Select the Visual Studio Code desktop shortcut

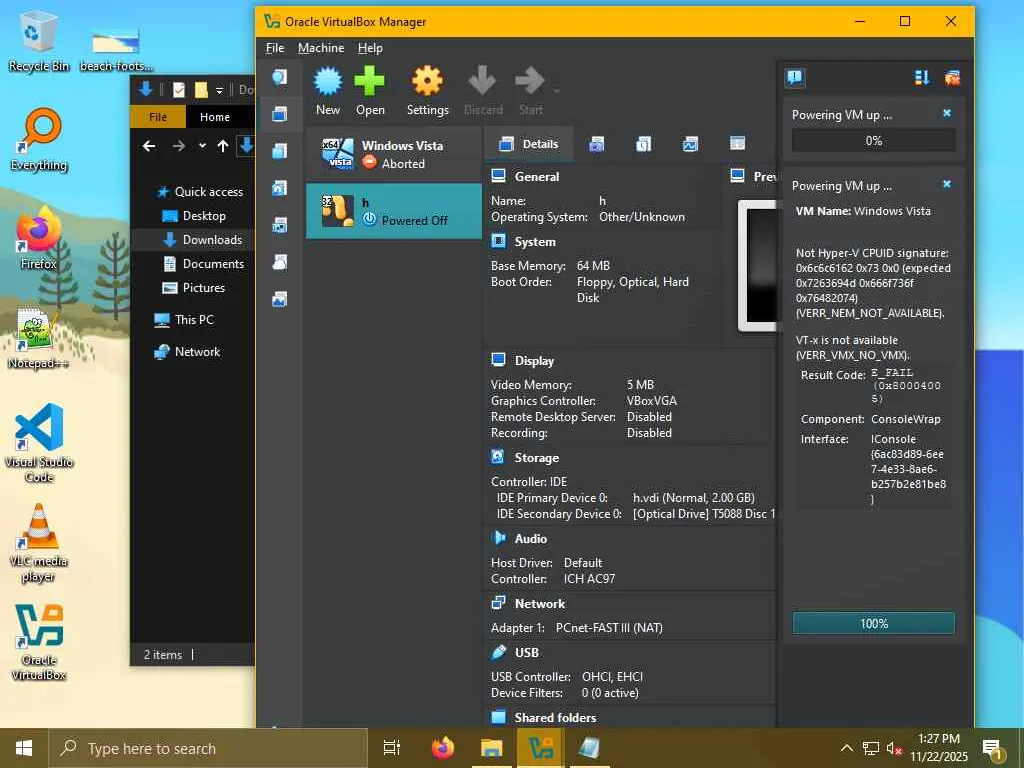pos(39,443)
